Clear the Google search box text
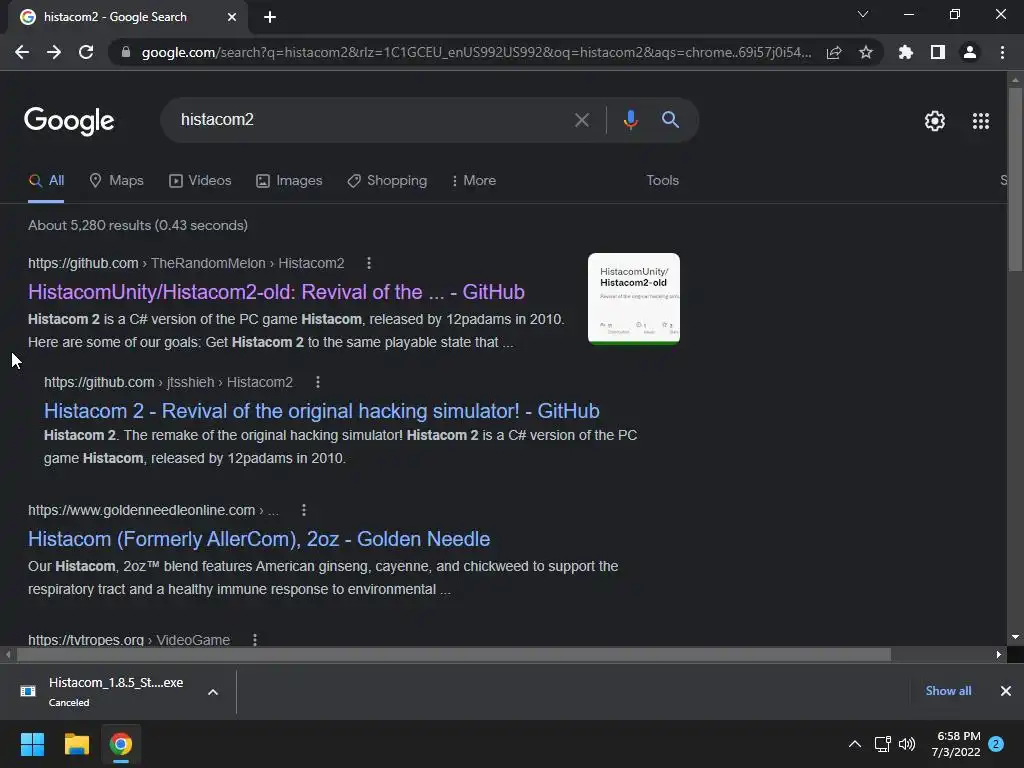Screen dimensions: 1024x768 point(581,120)
